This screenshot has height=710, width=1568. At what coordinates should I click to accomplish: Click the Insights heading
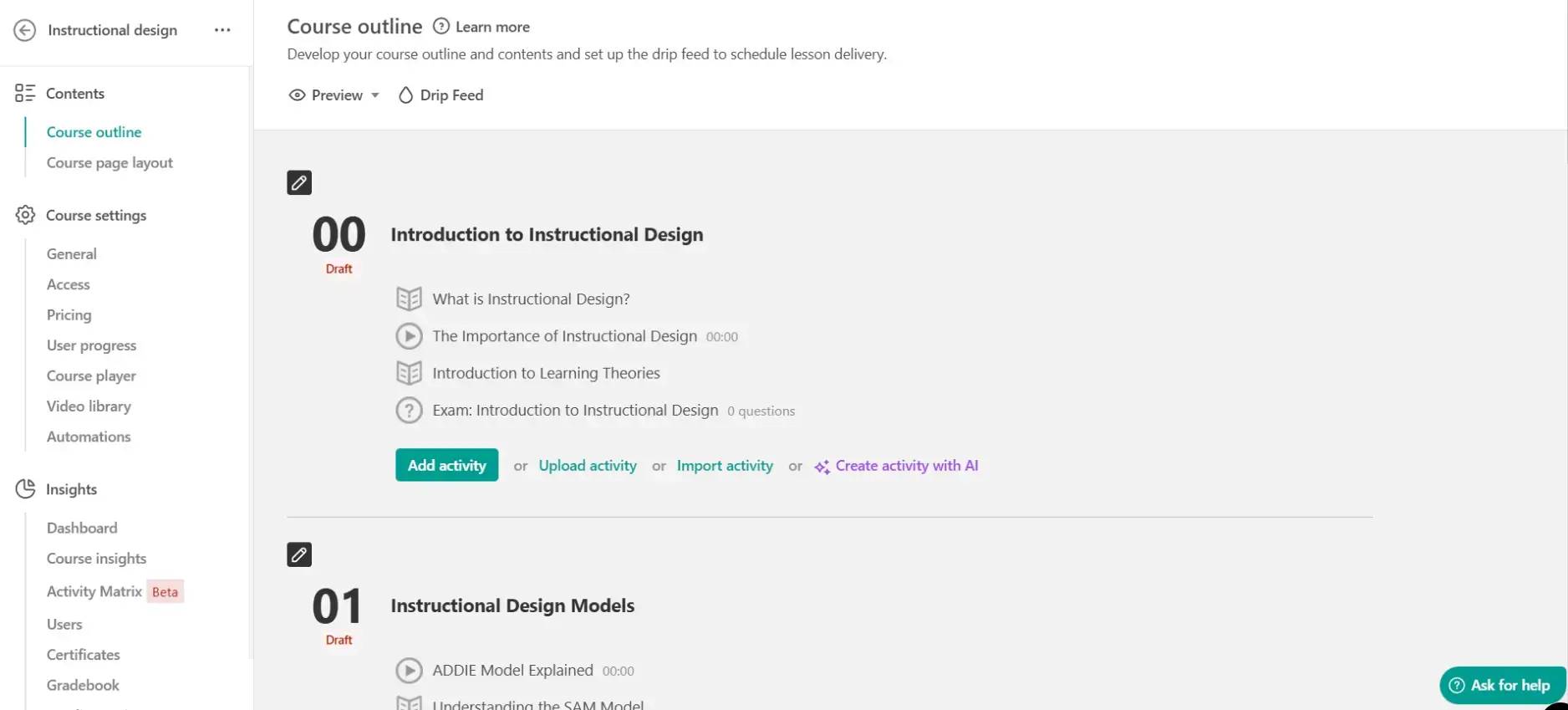tap(71, 489)
